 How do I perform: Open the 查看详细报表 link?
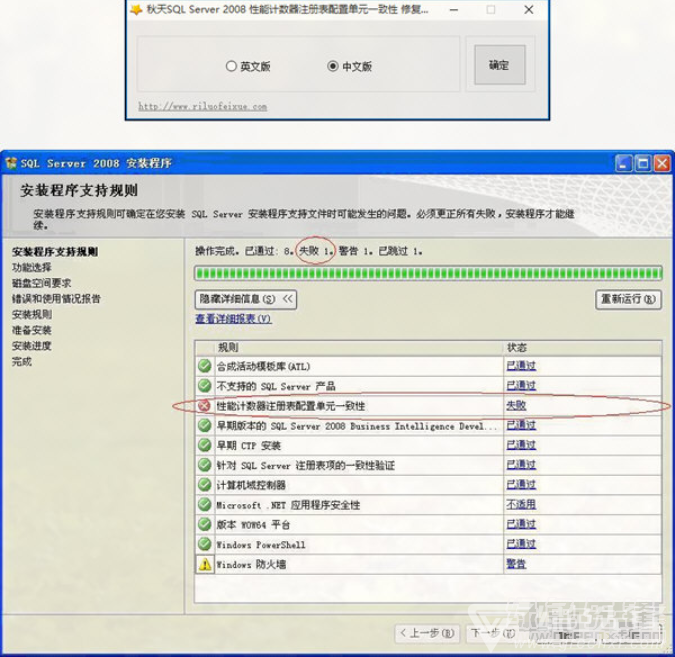tap(233, 319)
